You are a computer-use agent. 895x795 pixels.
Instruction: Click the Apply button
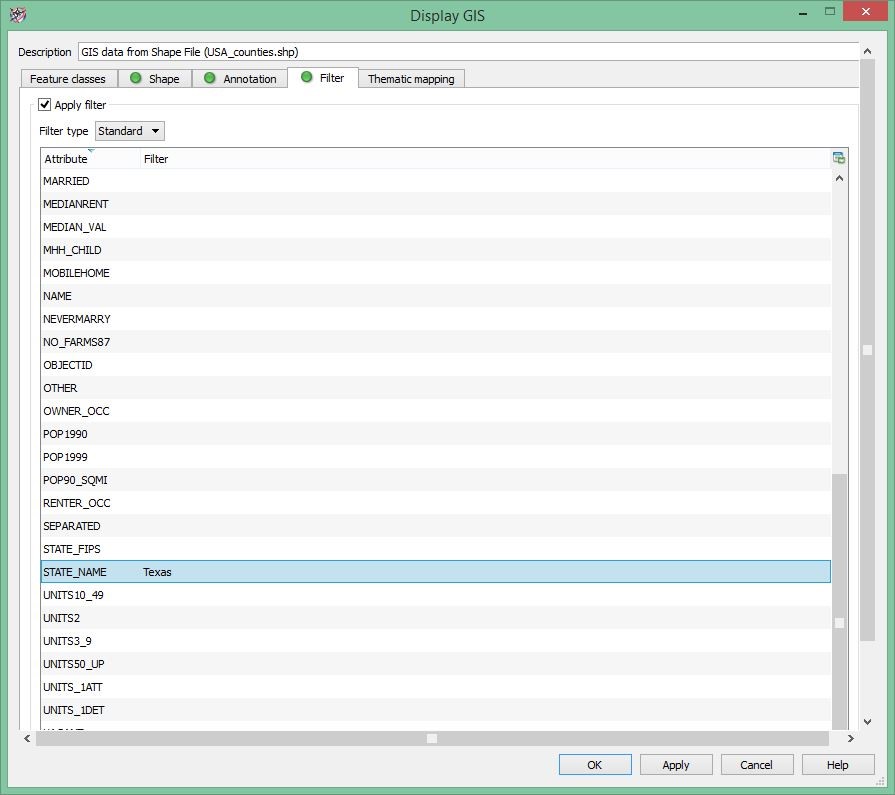point(675,765)
